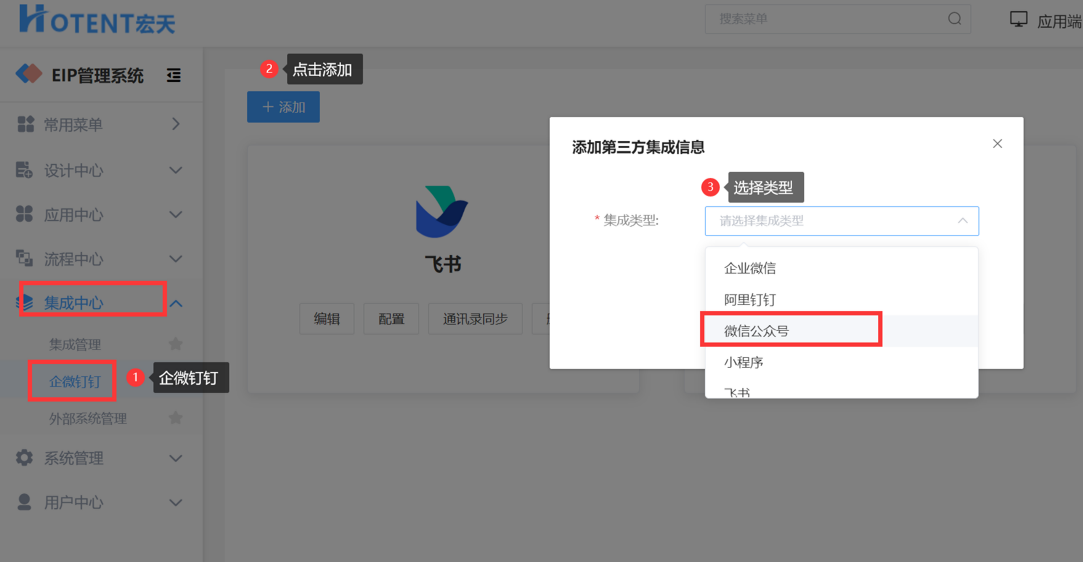Select 微信公众号 from the list
This screenshot has width=1083, height=562.
841,331
